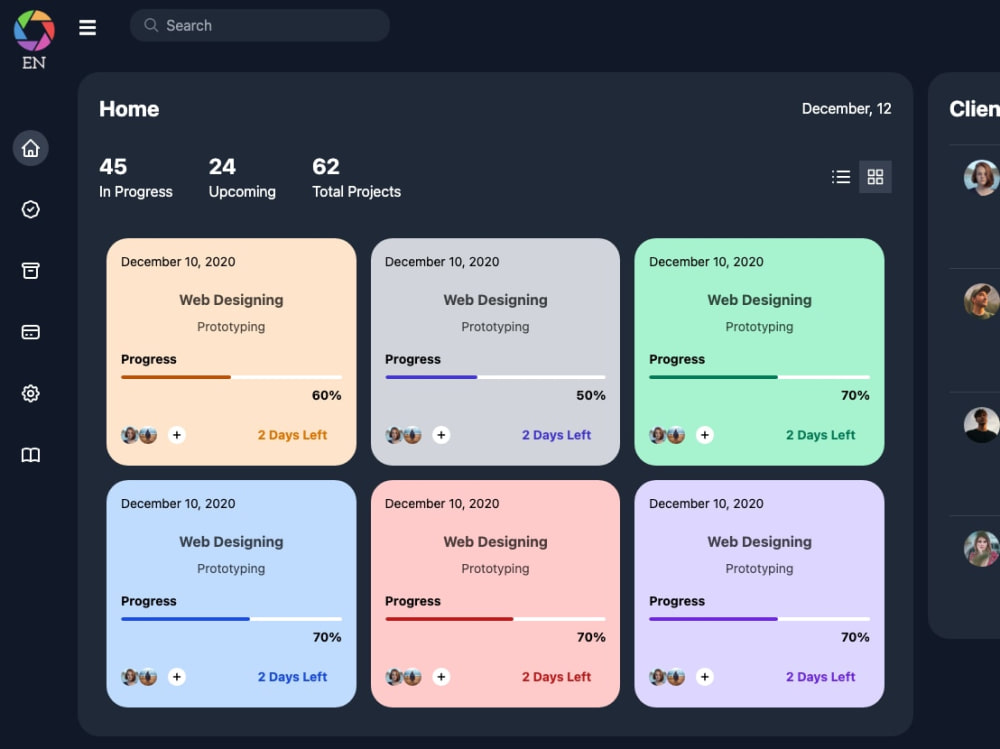
Task: Open 'Web Designing' title on orange card
Action: pyautogui.click(x=231, y=300)
